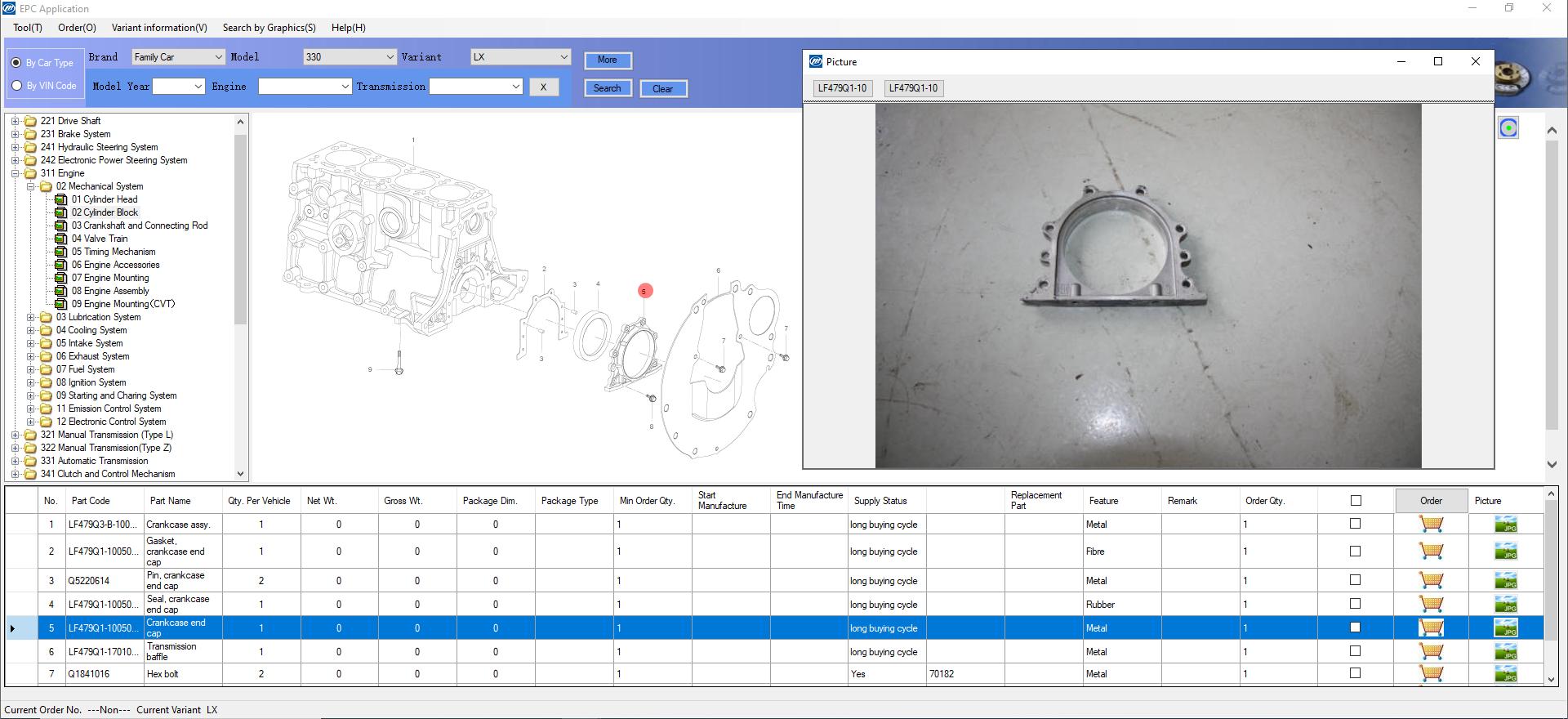
Task: Click the tree panel vertical scrollbar
Action: pyautogui.click(x=240, y=229)
